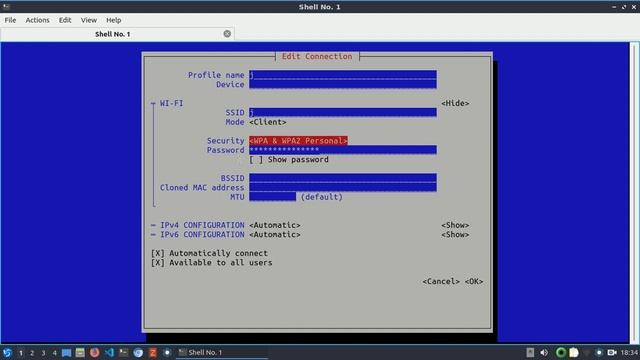
Task: Focus the BSSID field
Action: tap(343, 178)
